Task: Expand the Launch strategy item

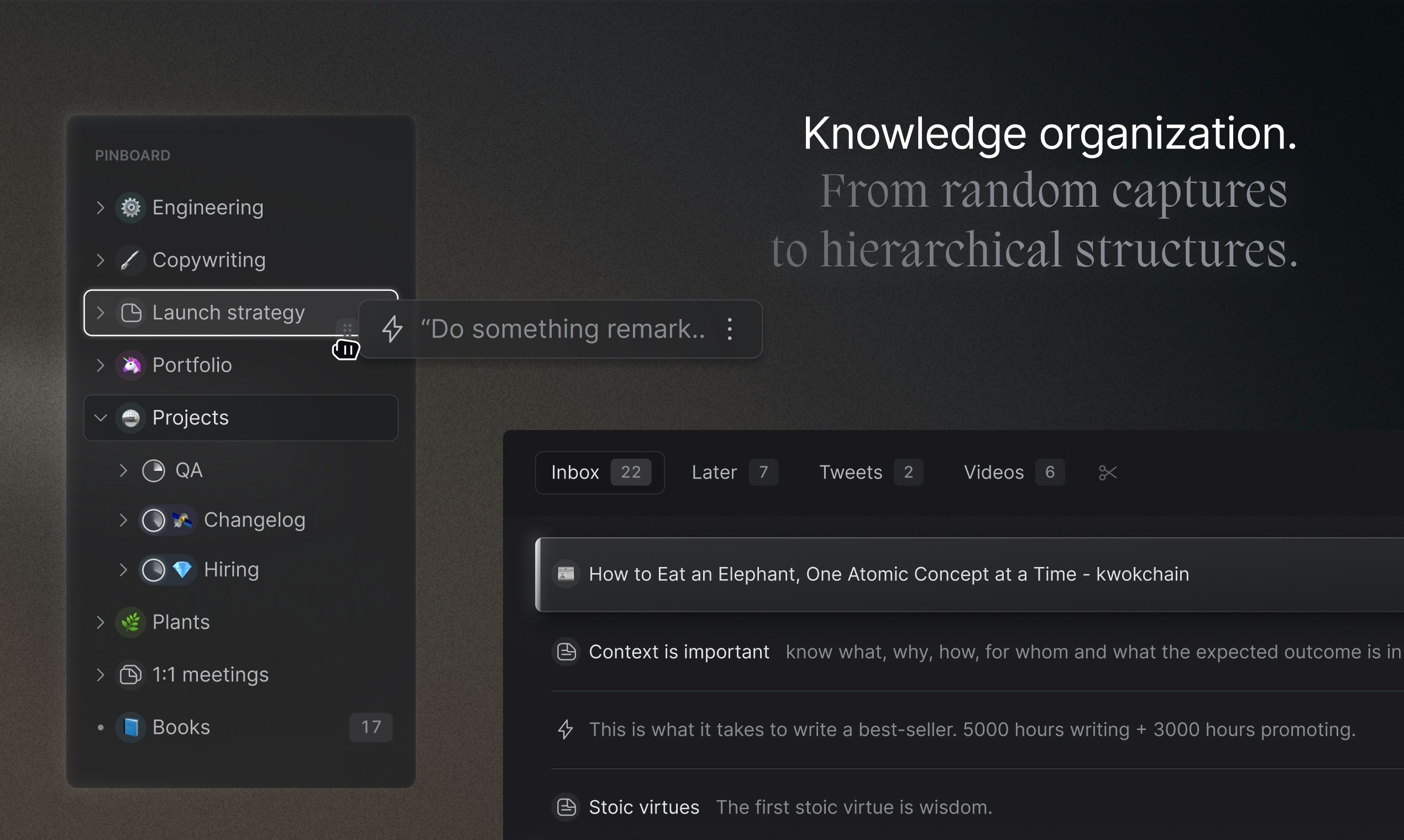Action: pos(100,313)
